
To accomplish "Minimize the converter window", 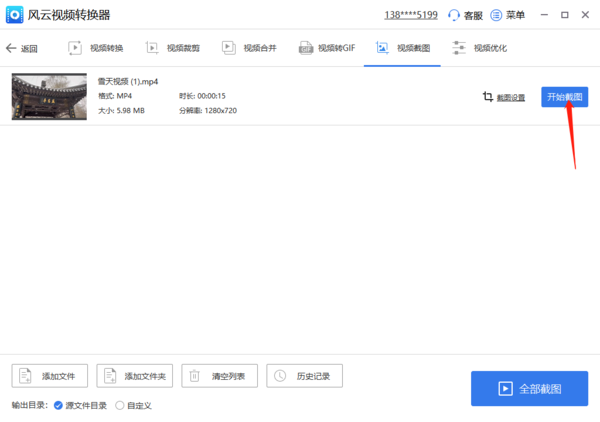I will (x=544, y=15).
